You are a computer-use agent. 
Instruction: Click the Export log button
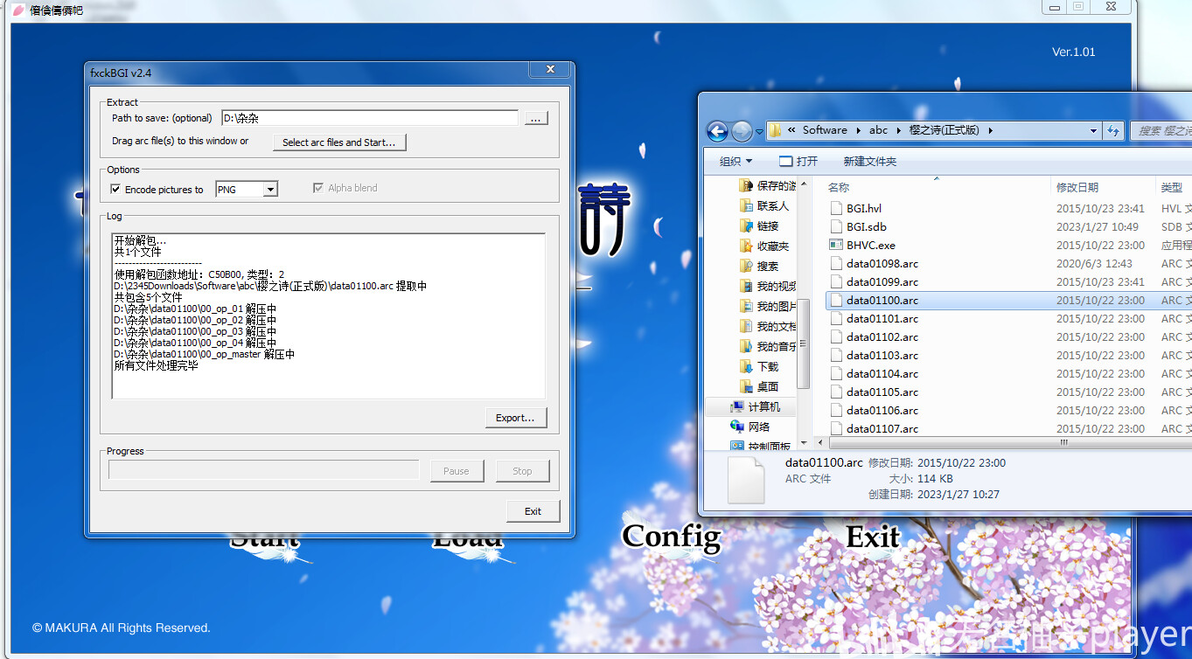(x=515, y=417)
